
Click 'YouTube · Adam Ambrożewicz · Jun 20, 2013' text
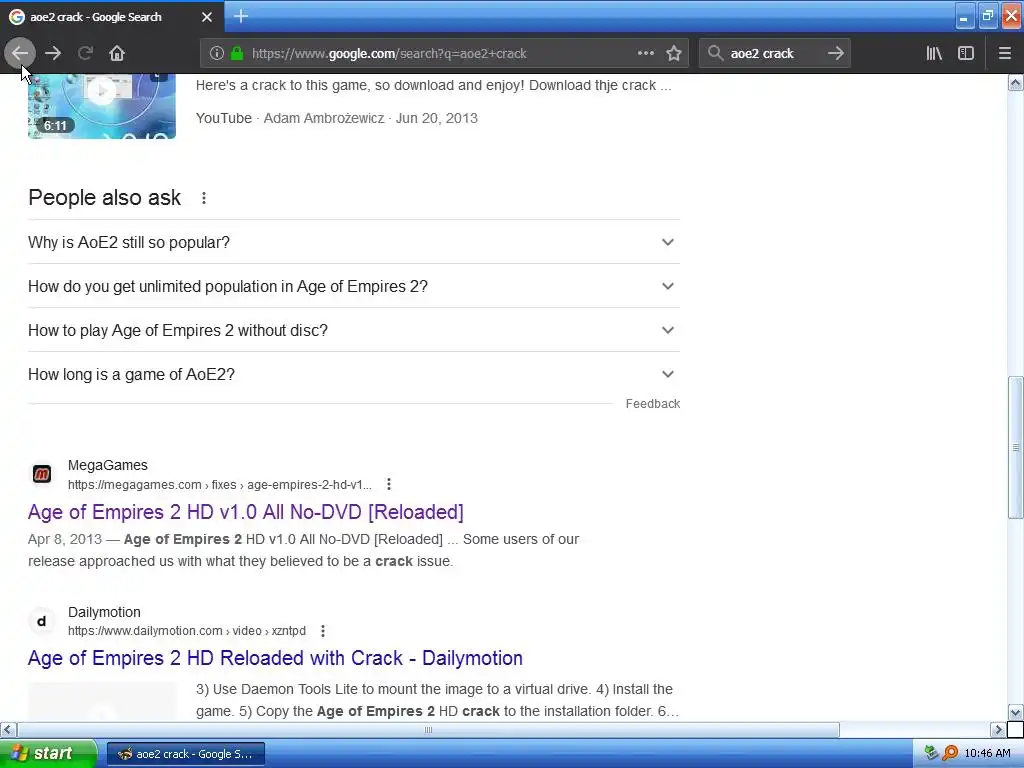click(337, 118)
